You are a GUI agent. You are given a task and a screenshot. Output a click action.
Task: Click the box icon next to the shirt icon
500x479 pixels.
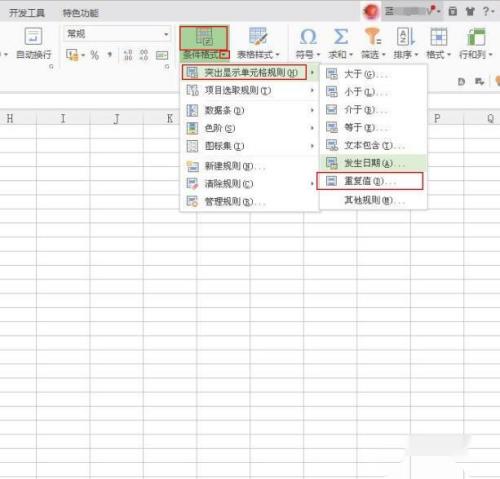tap(453, 11)
